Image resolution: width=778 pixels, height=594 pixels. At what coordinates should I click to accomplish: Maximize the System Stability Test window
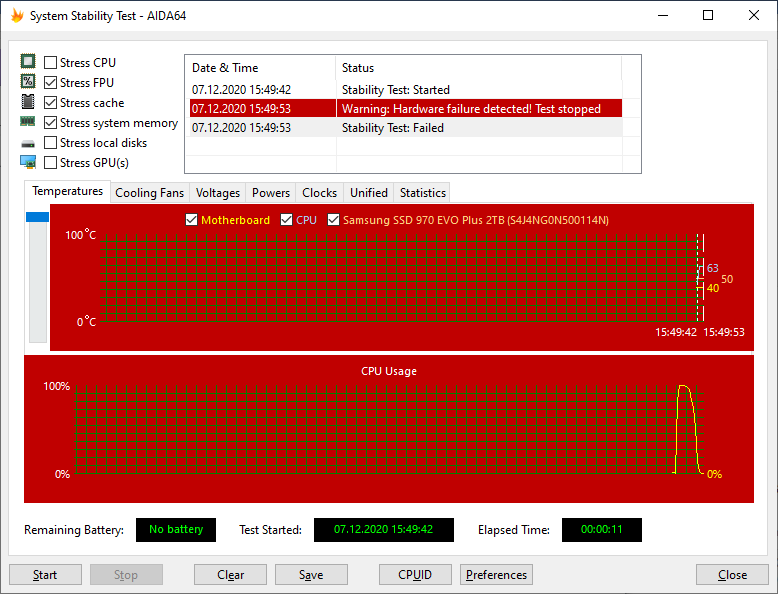708,15
